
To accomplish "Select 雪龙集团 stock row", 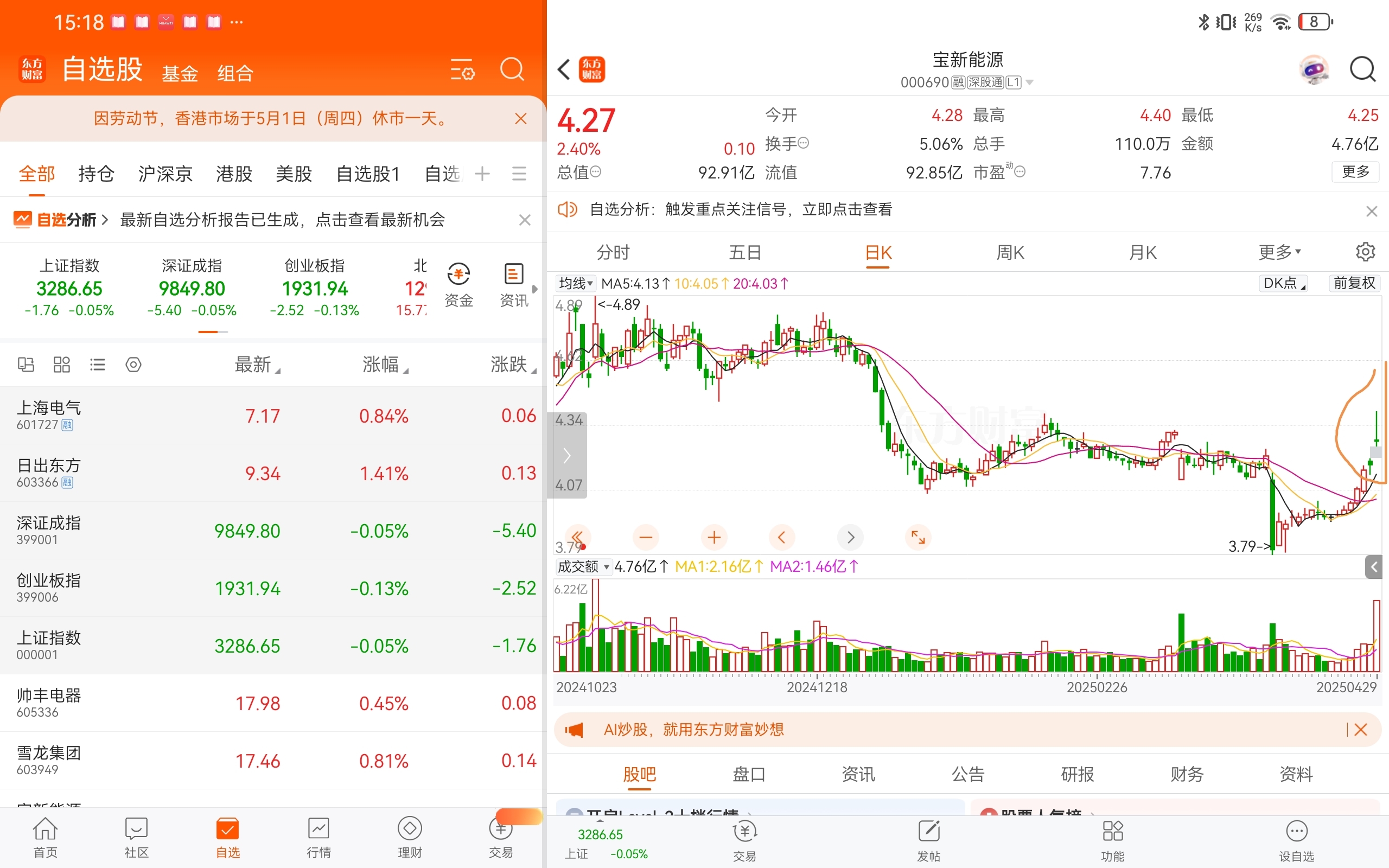I will click(272, 760).
